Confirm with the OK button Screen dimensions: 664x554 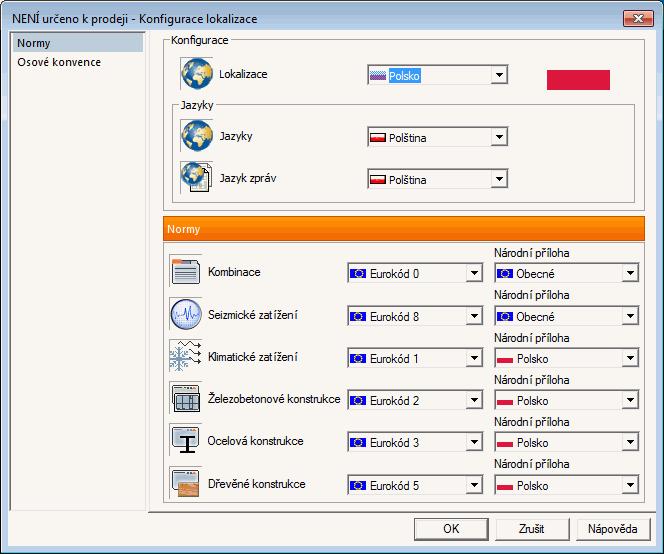451,529
